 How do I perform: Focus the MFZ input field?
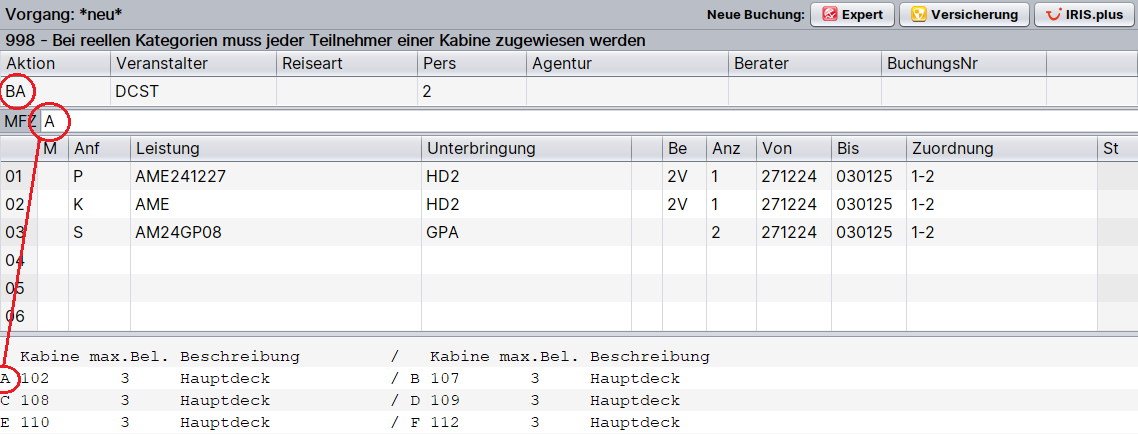click(580, 121)
